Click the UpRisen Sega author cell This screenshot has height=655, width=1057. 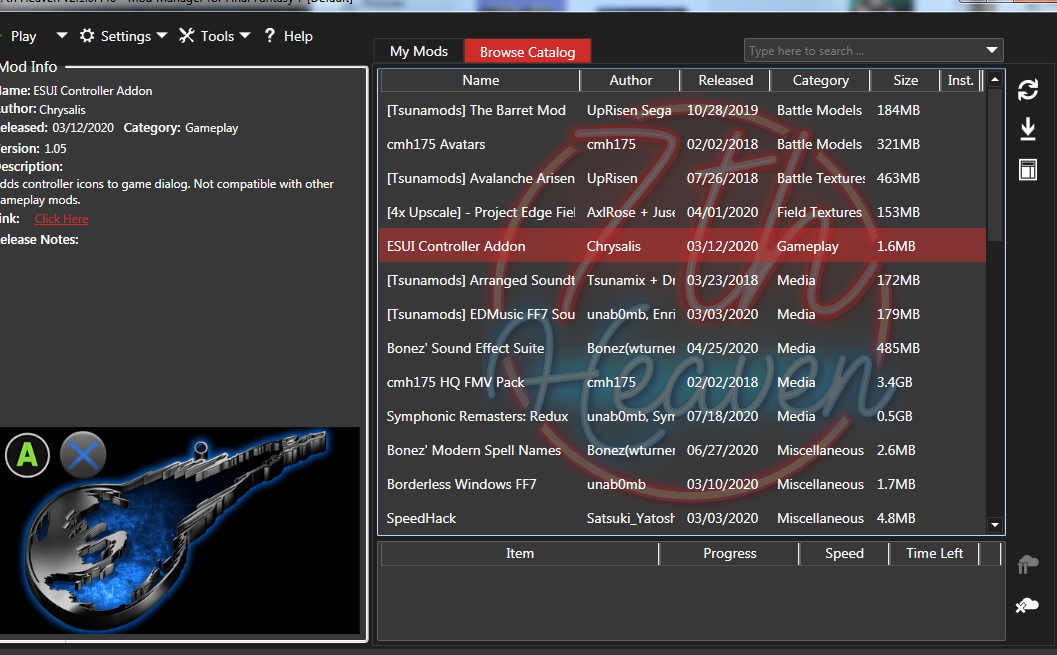pyautogui.click(x=629, y=111)
